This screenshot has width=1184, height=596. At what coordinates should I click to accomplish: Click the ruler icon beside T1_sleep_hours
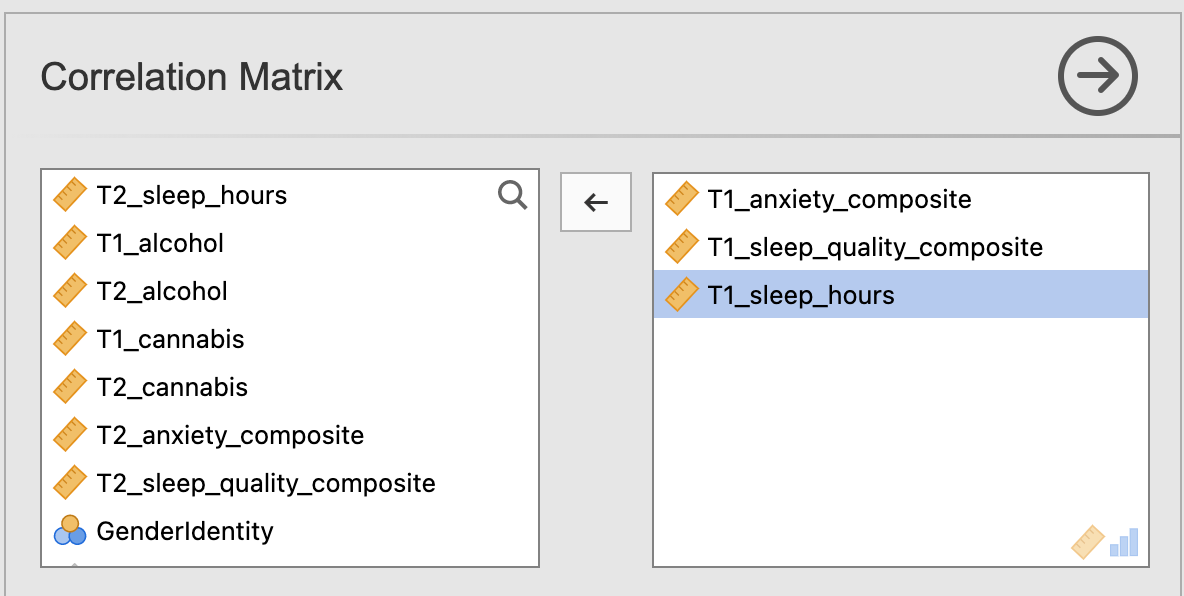682,295
